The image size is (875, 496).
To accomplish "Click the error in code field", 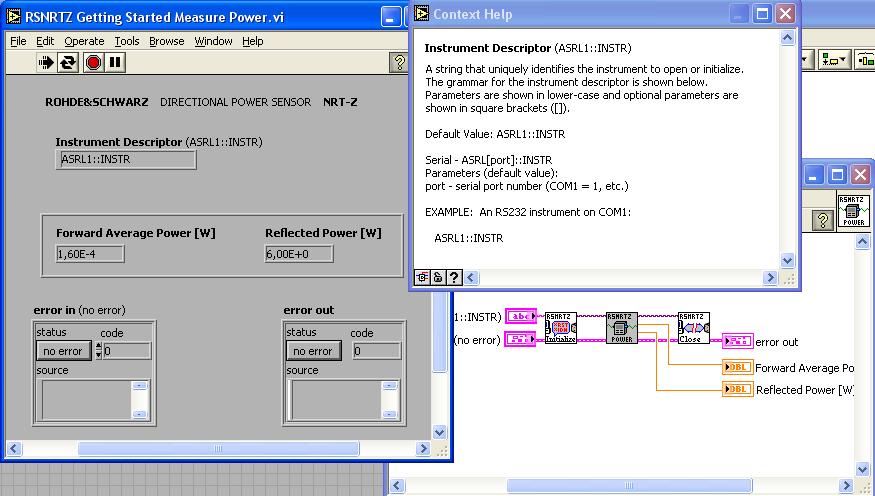I will point(127,351).
